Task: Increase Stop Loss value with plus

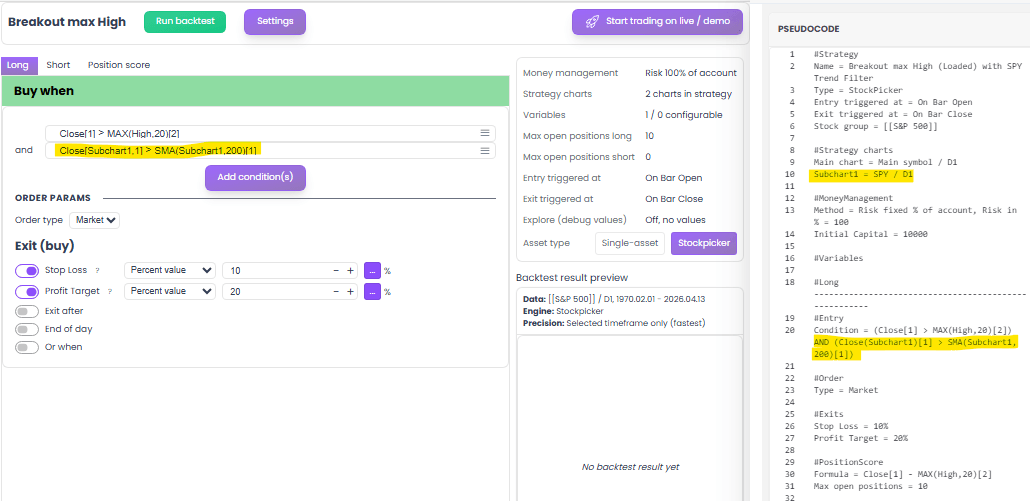Action: click(x=350, y=270)
